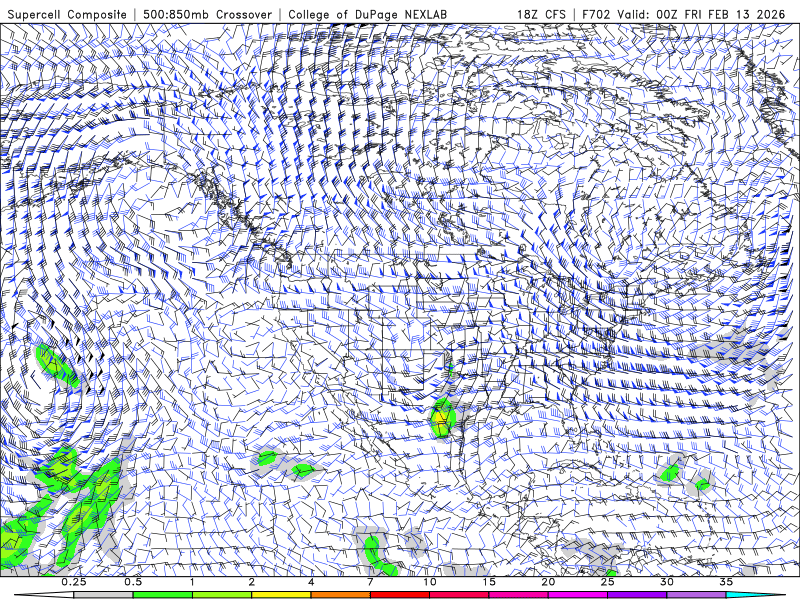Image resolution: width=800 pixels, height=600 pixels.
Task: Click the "7" colorbar label
Action: coord(370,582)
